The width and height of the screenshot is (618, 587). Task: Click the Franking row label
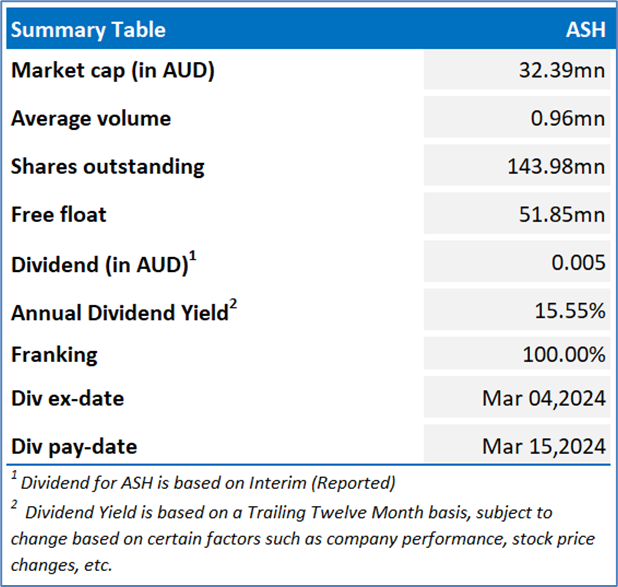pos(54,354)
